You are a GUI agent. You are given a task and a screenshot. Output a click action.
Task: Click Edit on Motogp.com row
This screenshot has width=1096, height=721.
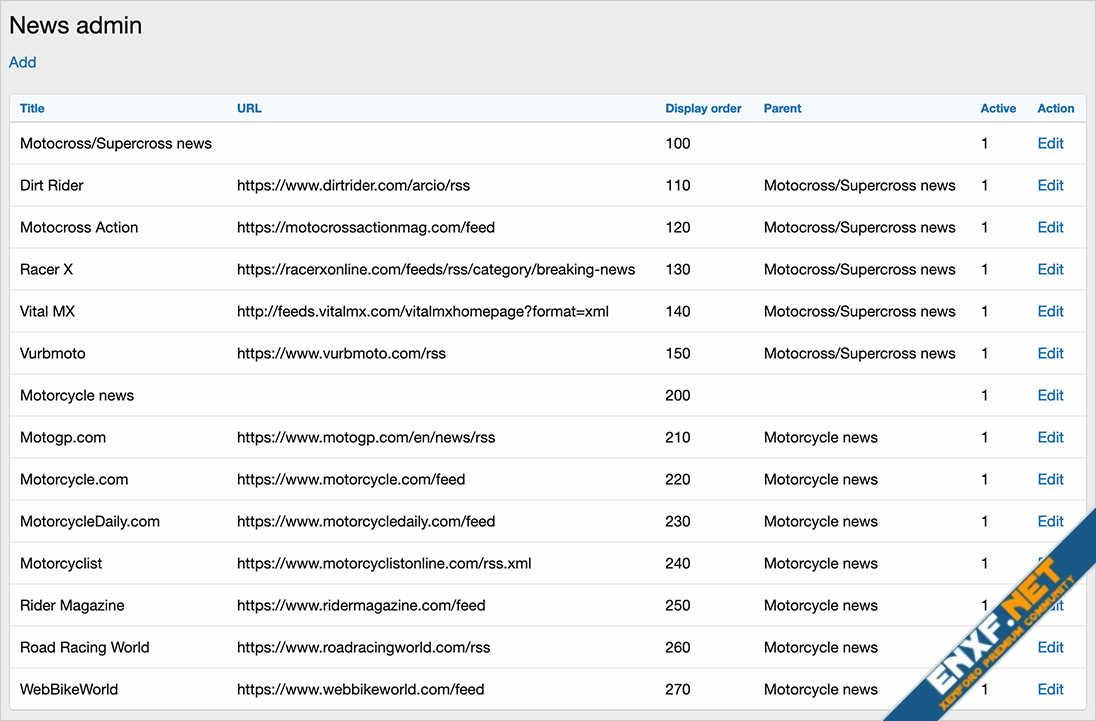coord(1050,437)
